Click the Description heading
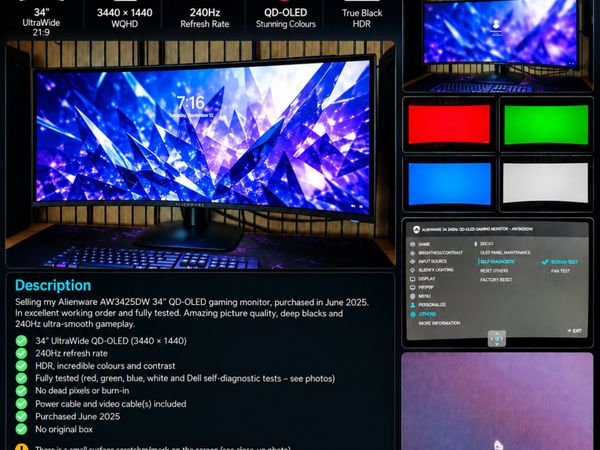The image size is (600, 450). (53, 285)
